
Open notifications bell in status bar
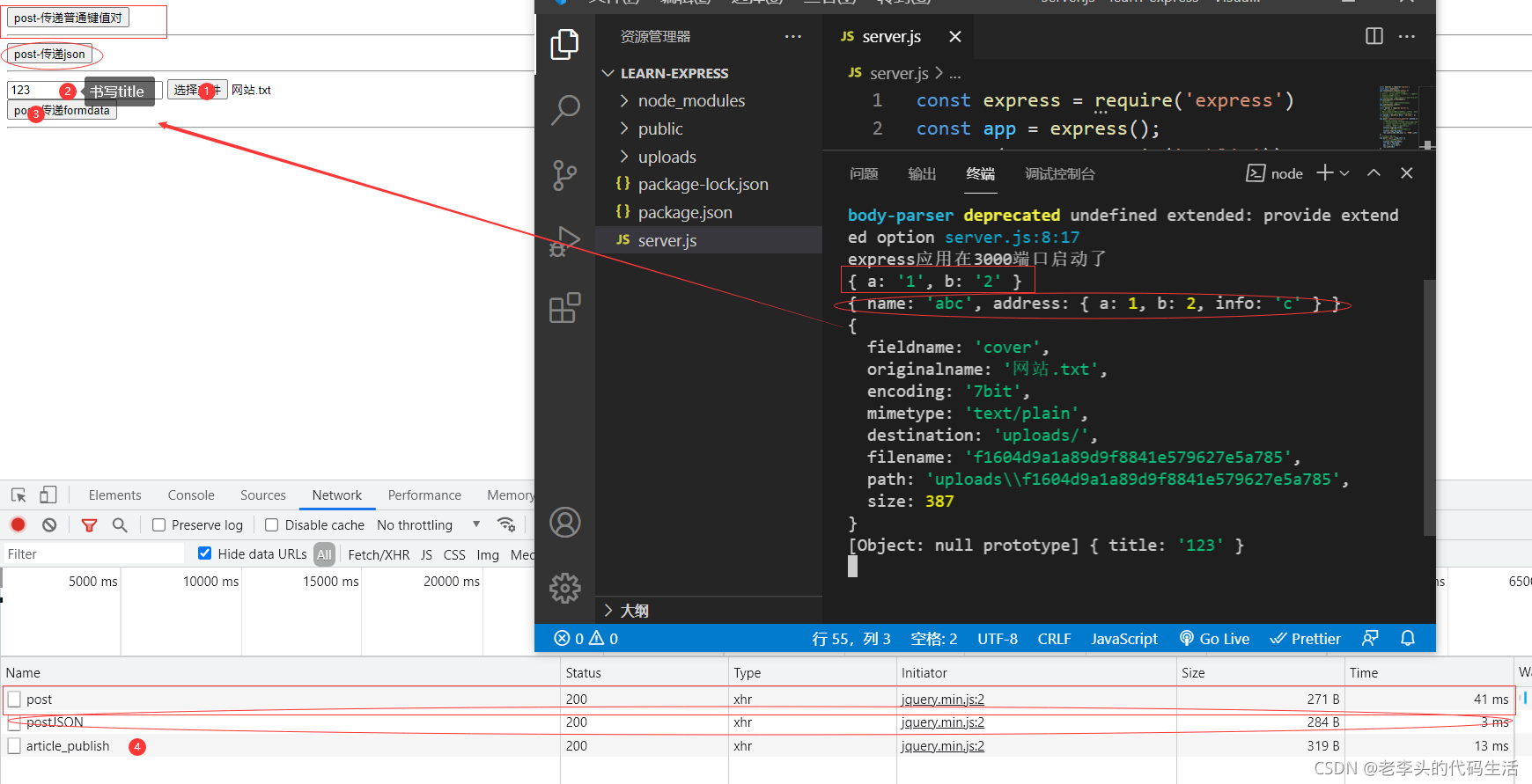coord(1408,638)
